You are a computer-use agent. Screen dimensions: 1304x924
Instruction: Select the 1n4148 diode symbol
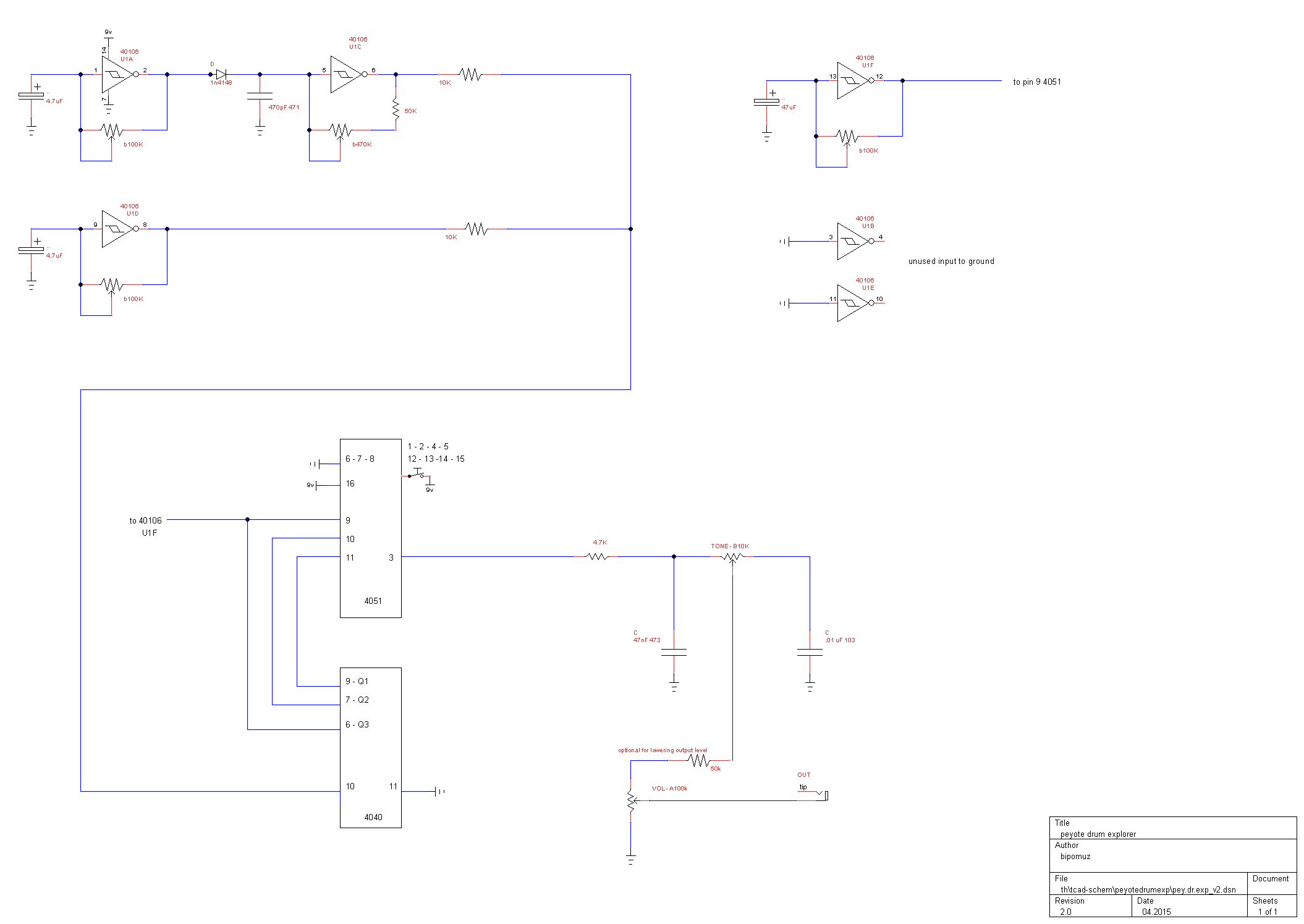[x=221, y=74]
